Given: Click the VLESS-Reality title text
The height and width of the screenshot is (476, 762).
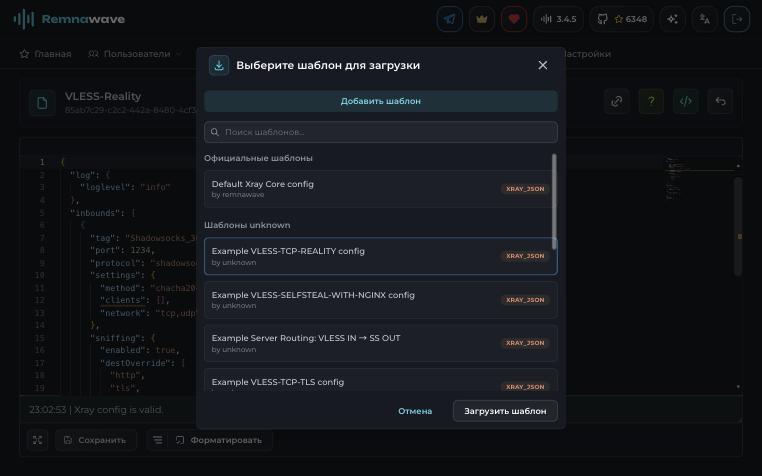Looking at the screenshot, I should pos(103,96).
